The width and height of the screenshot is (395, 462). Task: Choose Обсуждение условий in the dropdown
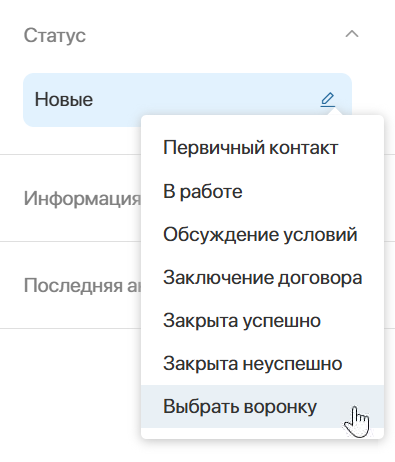pos(262,234)
